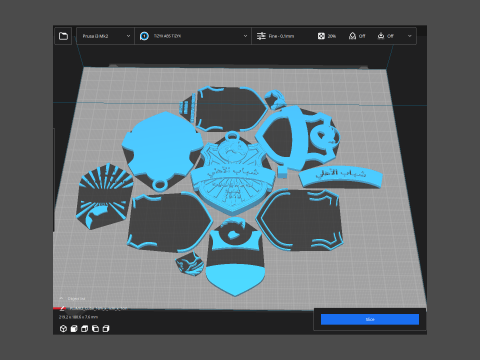Click the Fine 0.1mm print profile setting
480x360 pixels.
tap(275, 36)
